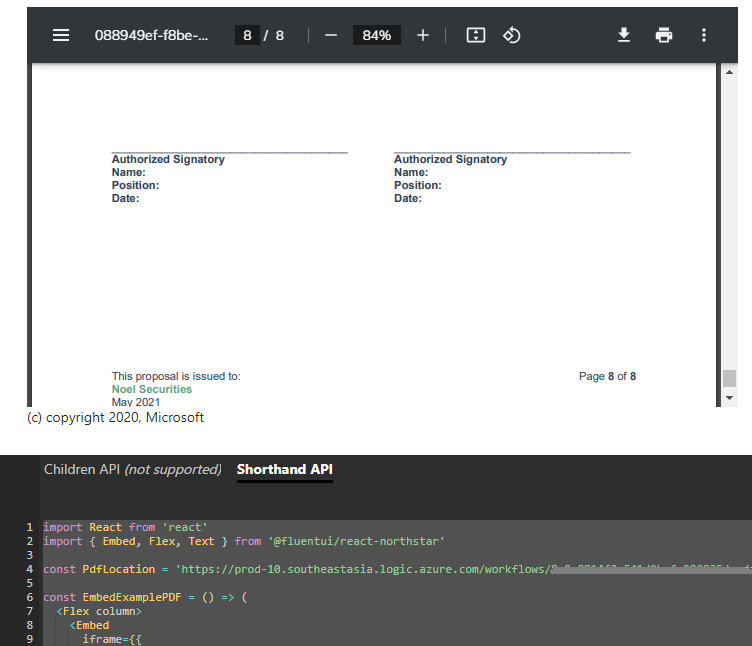752x646 pixels.
Task: Click the 84% zoom level field
Action: click(376, 35)
